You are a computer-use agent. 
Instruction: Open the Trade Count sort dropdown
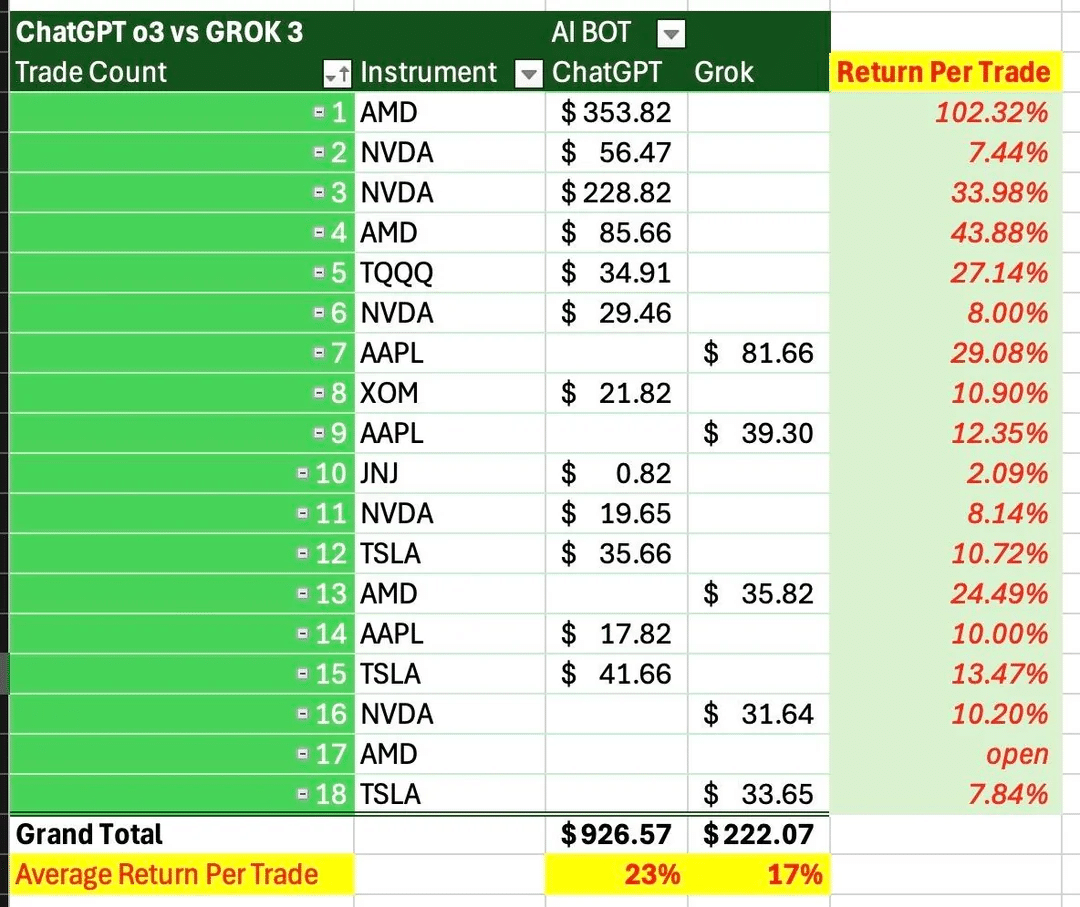(336, 74)
